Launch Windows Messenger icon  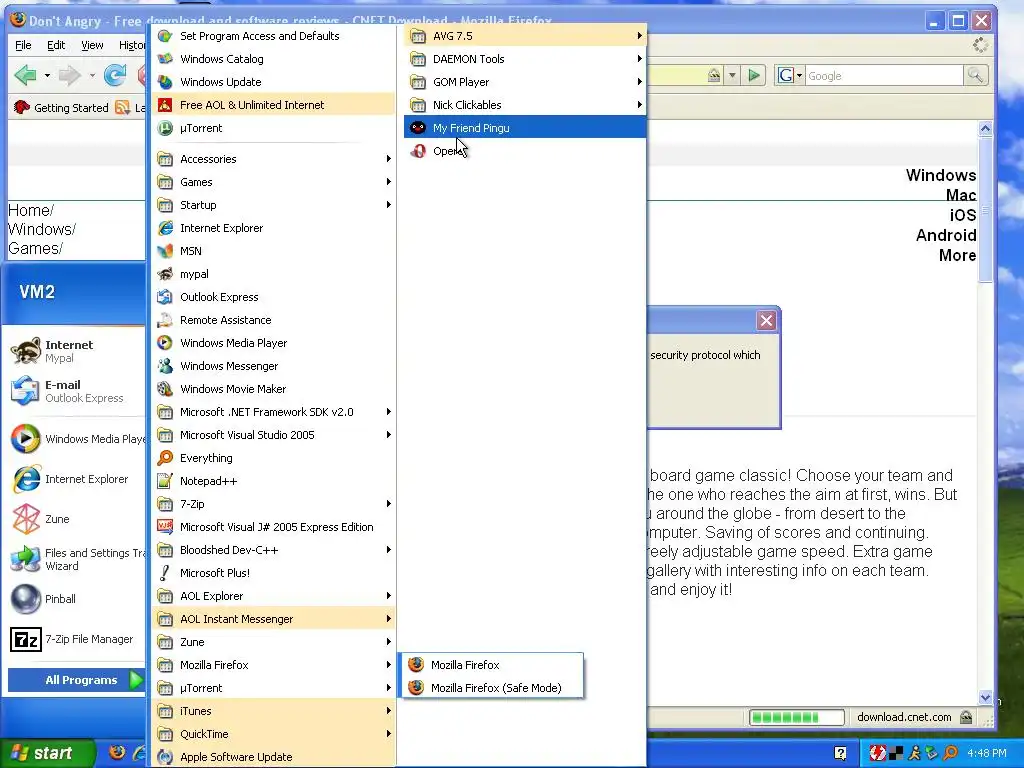165,366
